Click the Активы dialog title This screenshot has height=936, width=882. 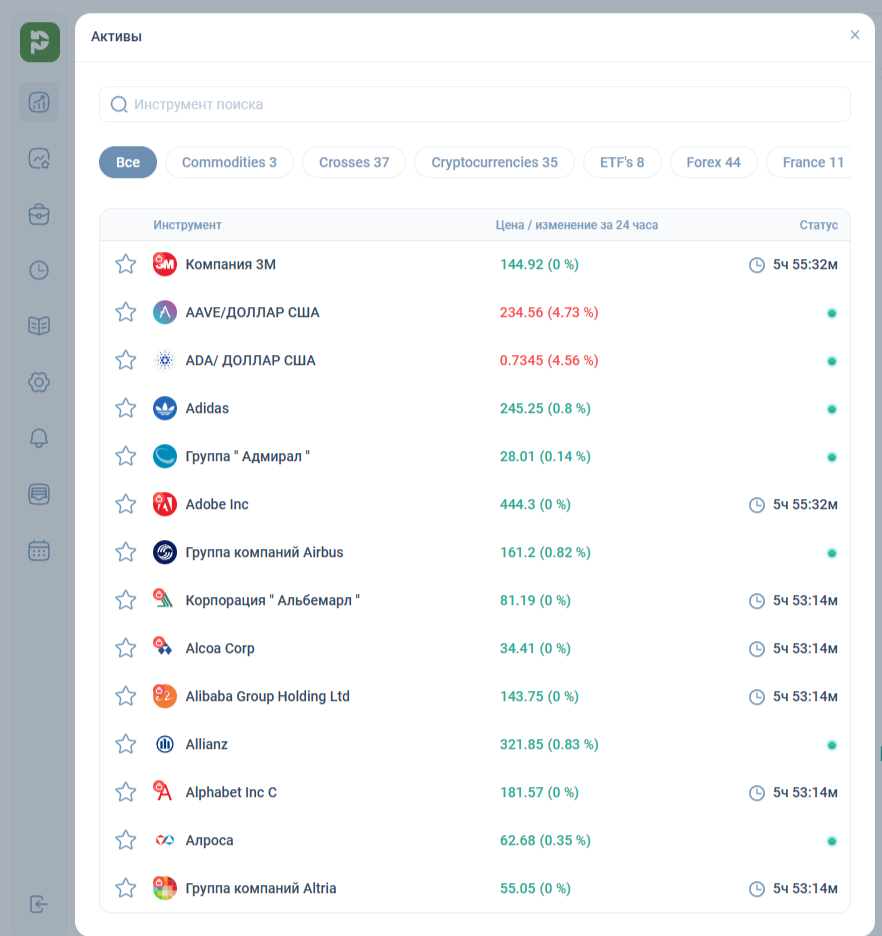click(x=116, y=36)
